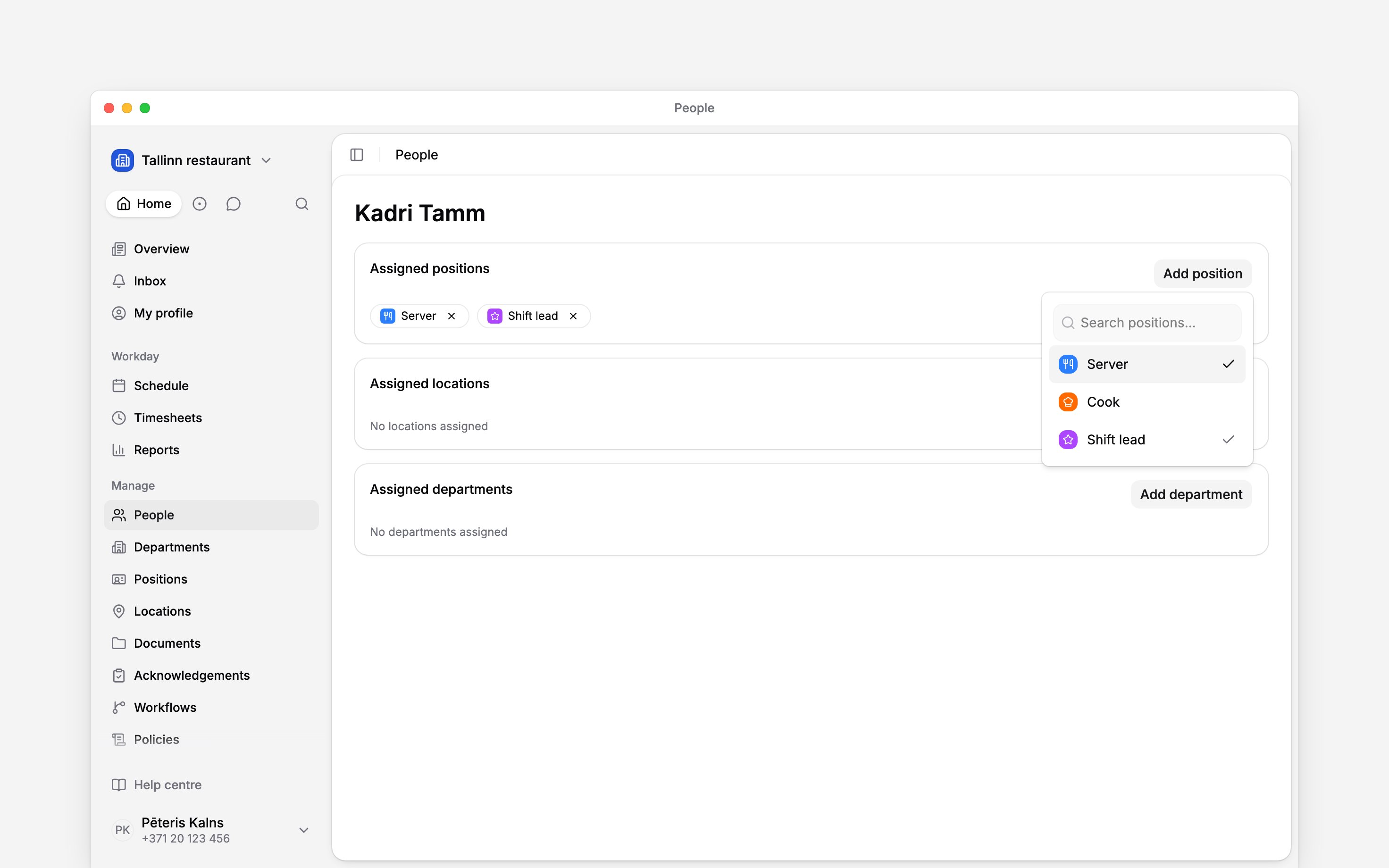Open Documents under Manage
The image size is (1389, 868).
click(x=210, y=643)
